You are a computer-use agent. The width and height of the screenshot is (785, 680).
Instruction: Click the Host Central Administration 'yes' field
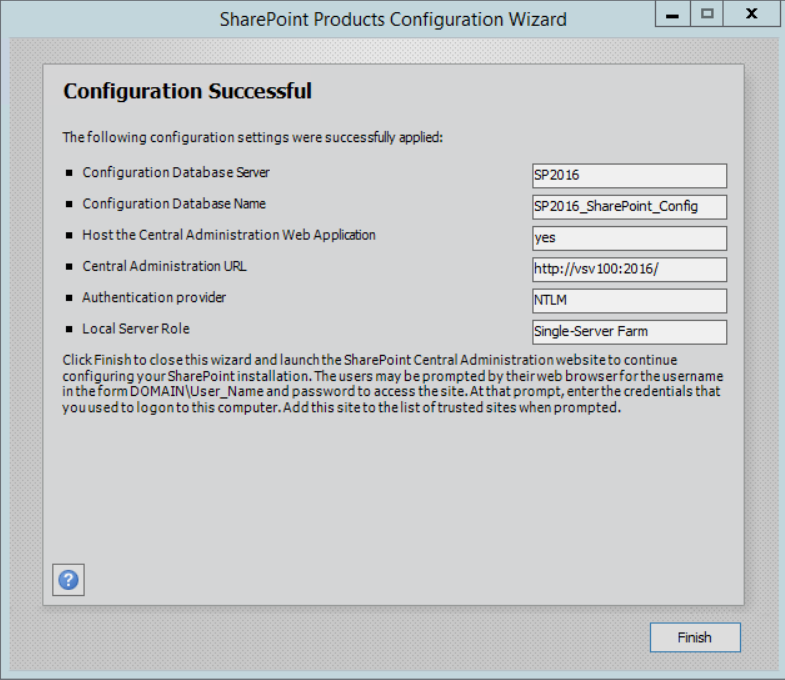pos(629,238)
